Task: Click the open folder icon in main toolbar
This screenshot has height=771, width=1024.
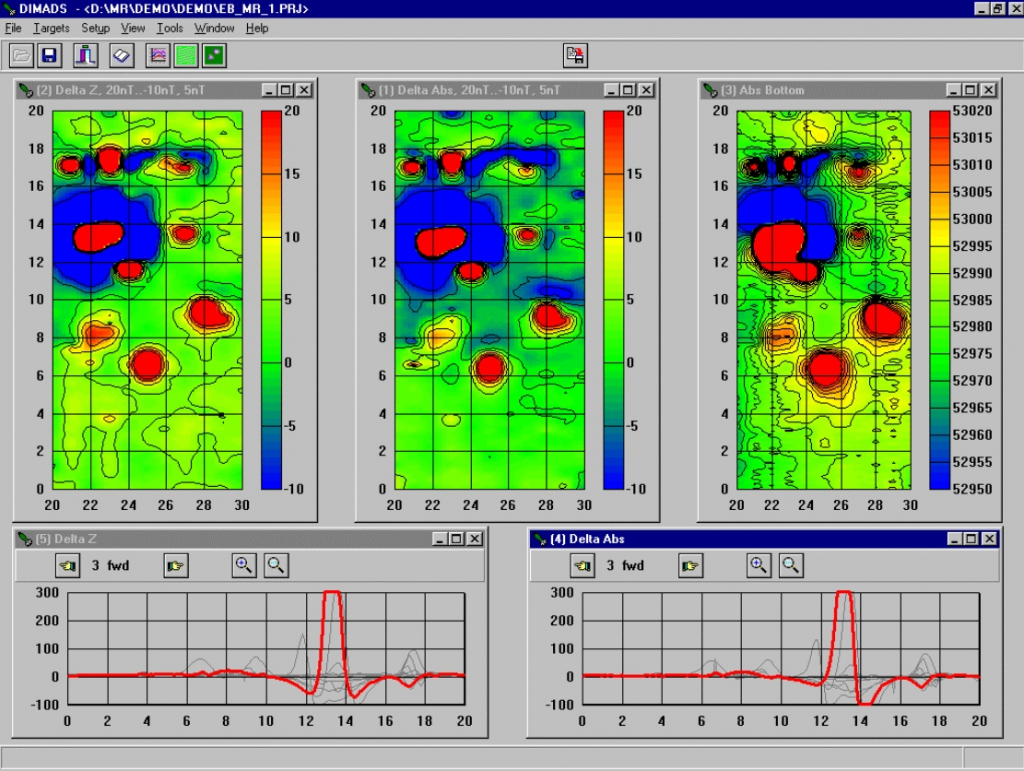Action: [x=22, y=55]
